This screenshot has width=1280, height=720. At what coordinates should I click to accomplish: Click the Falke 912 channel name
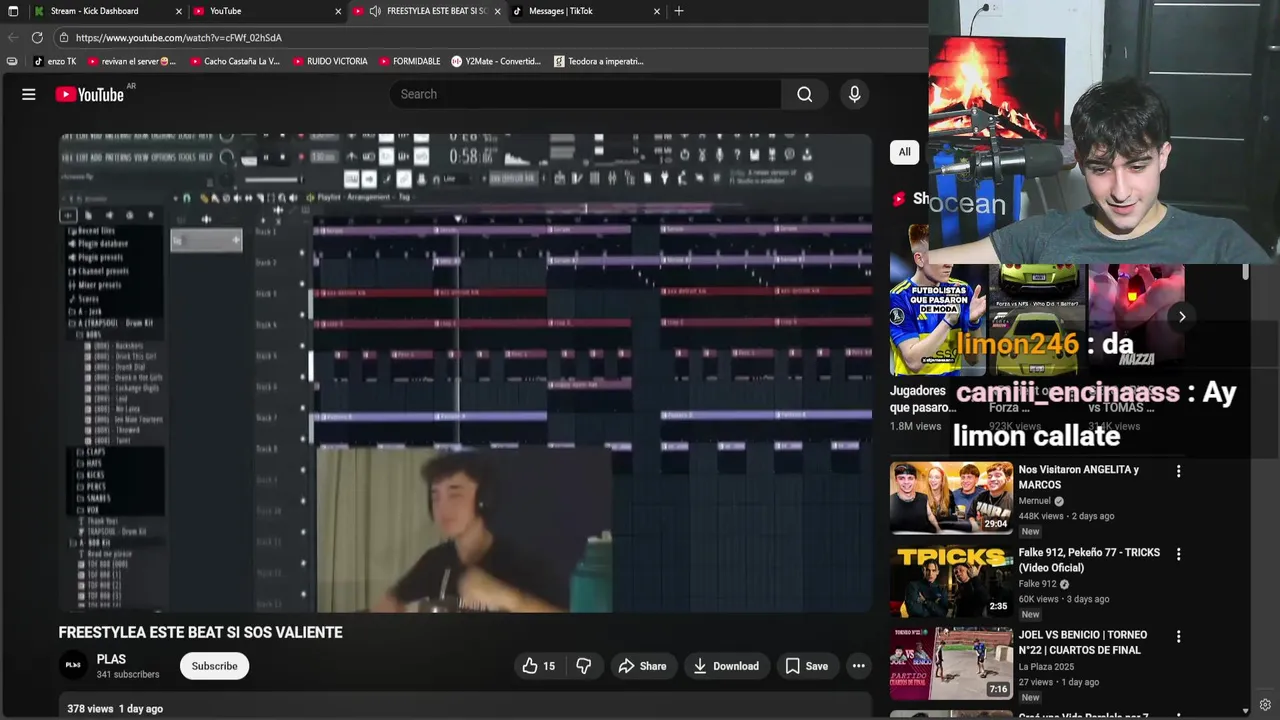(1037, 584)
